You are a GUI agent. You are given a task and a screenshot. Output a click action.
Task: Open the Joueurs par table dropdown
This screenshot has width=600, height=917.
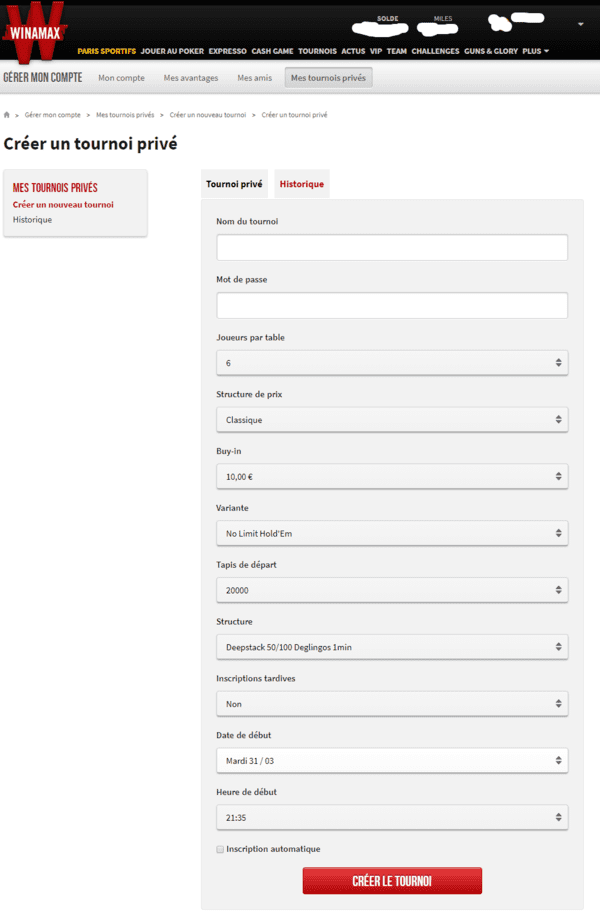tap(392, 363)
